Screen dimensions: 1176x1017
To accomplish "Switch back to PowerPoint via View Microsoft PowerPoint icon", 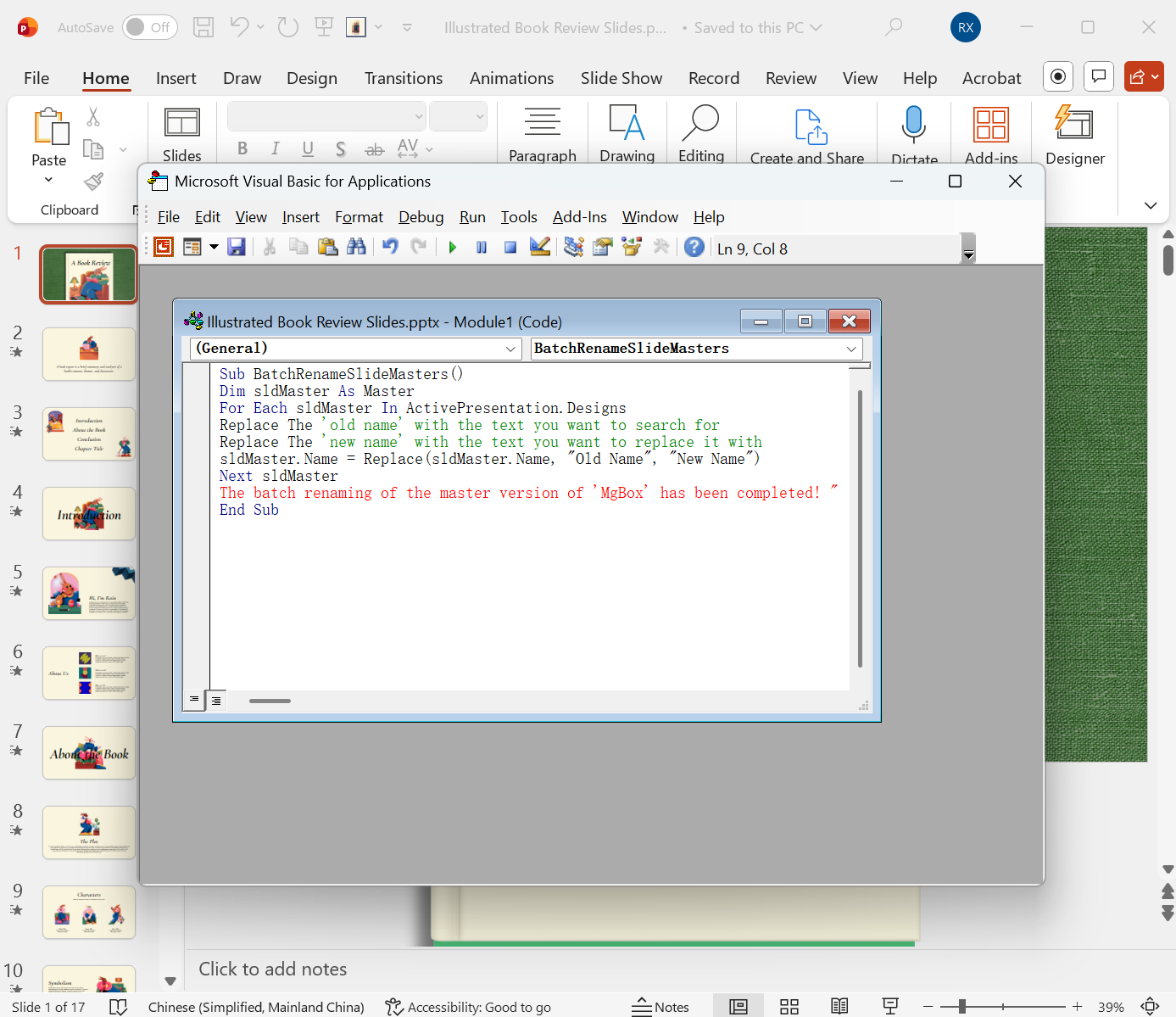I will coord(164,247).
